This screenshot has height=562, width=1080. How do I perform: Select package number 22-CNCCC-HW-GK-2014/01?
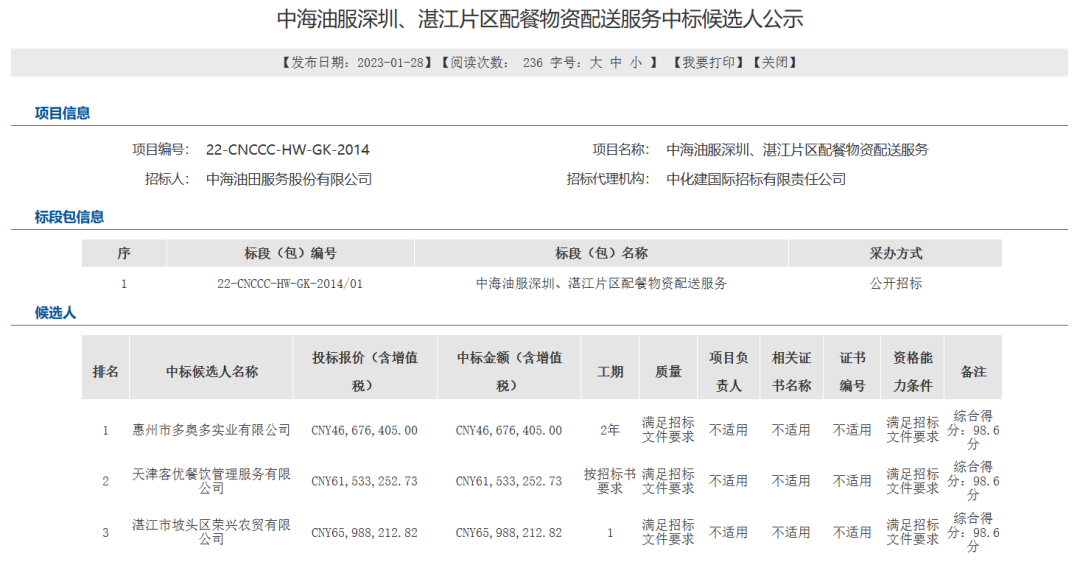(290, 284)
